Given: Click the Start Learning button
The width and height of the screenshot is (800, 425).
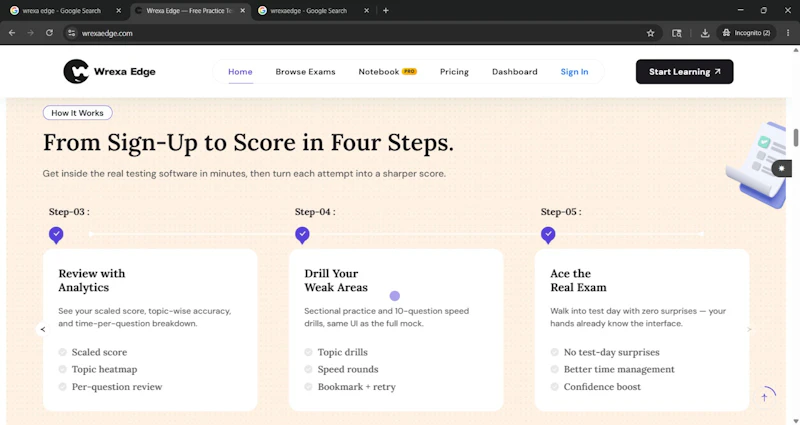Looking at the screenshot, I should pyautogui.click(x=684, y=71).
